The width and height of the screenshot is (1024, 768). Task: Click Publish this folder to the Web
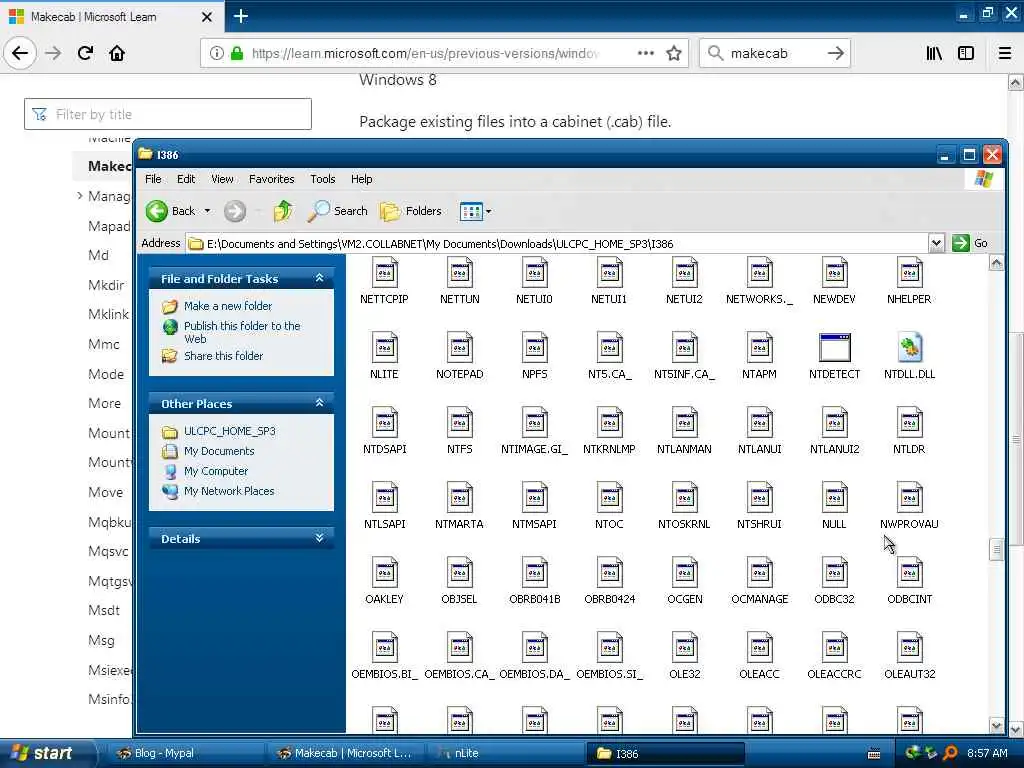coord(242,332)
